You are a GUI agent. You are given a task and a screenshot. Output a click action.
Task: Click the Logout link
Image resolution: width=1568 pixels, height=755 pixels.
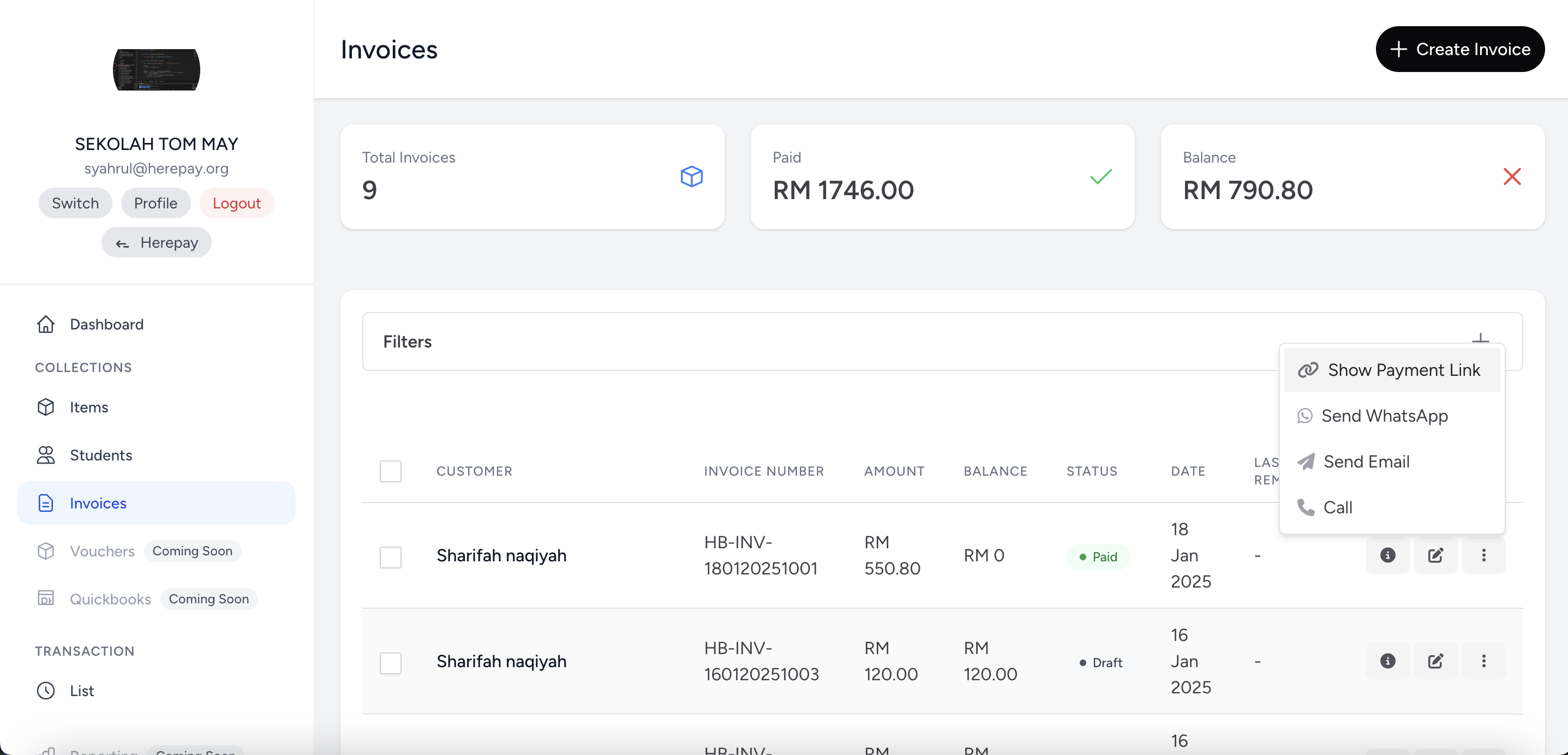237,203
